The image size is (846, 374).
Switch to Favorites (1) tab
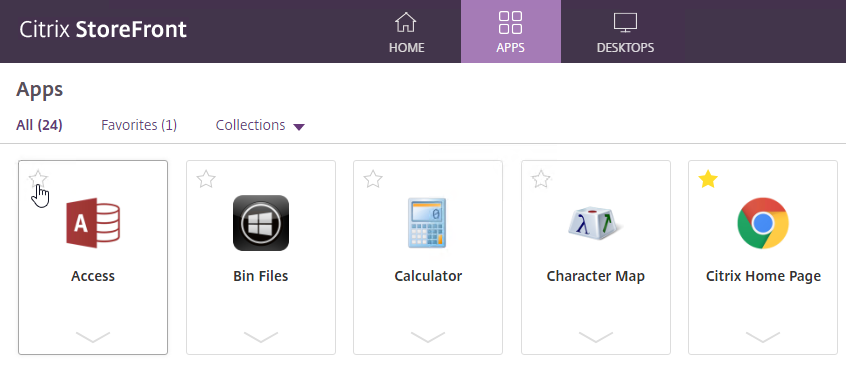tap(139, 125)
